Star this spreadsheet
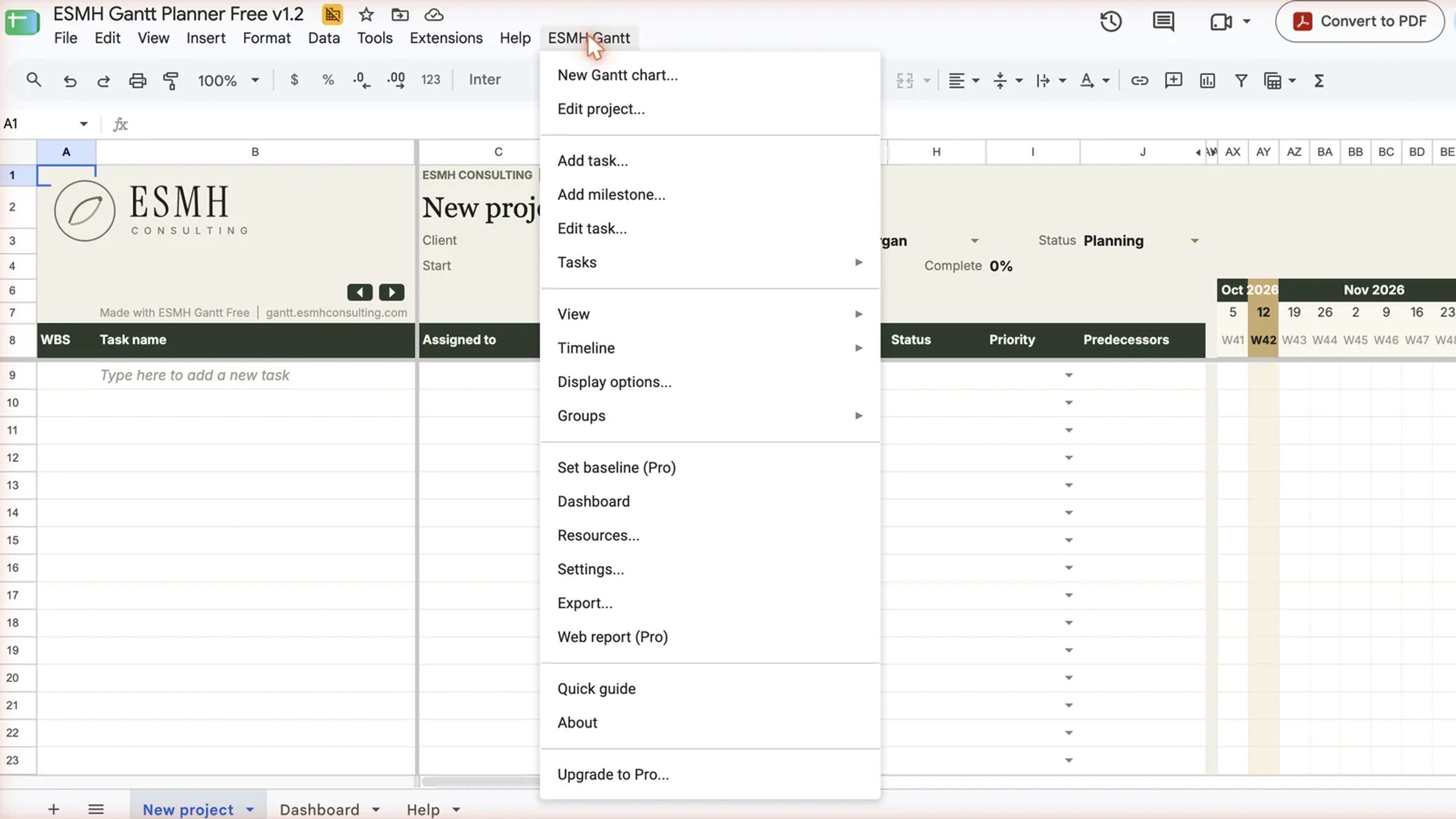Screen dimensions: 1456x819 click(x=366, y=14)
